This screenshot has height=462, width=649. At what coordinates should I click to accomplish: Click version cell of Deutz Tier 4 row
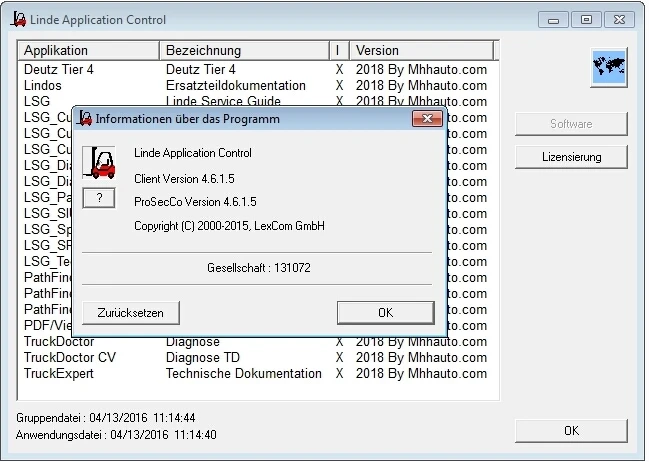pos(421,69)
